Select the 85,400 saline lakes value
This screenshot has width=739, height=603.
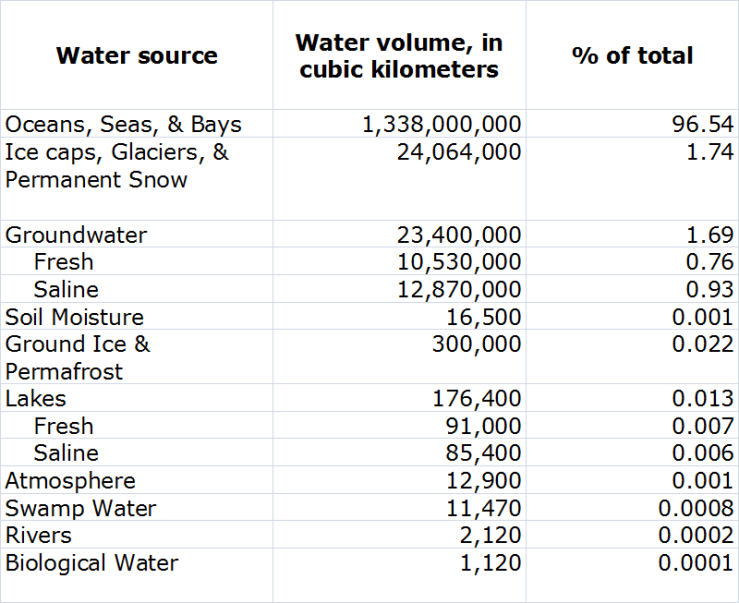point(483,453)
